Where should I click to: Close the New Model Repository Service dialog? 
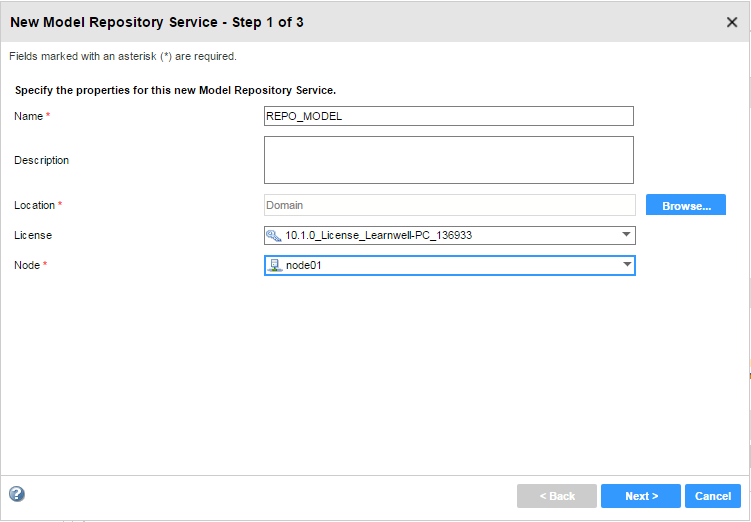(731, 22)
